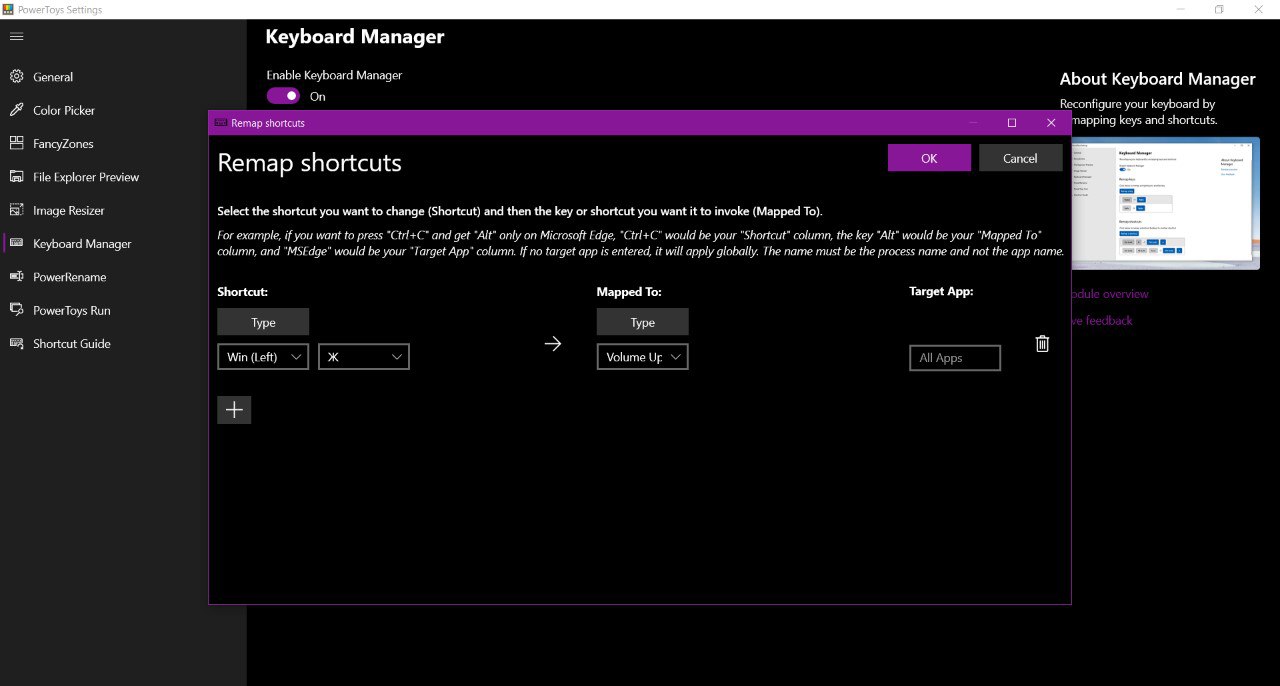Open the Give feedback link

[x=1102, y=321]
